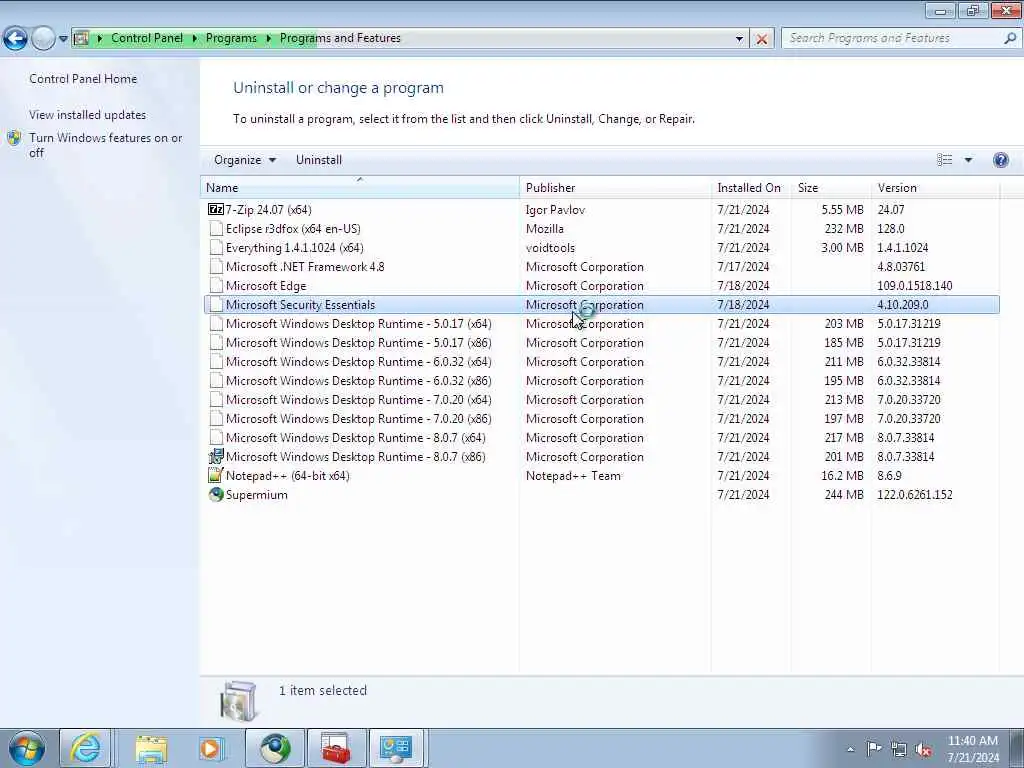Select the Microsoft .NET Framework 4.8 row
This screenshot has height=768, width=1024.
tap(601, 266)
